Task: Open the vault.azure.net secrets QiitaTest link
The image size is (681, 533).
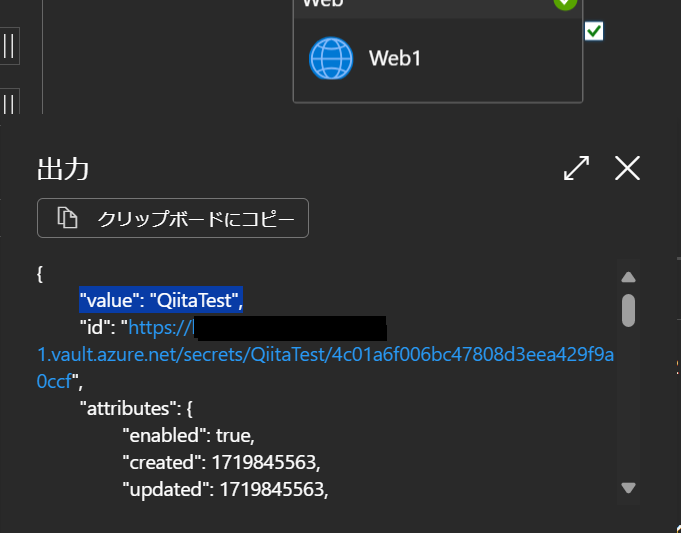Action: 325,354
